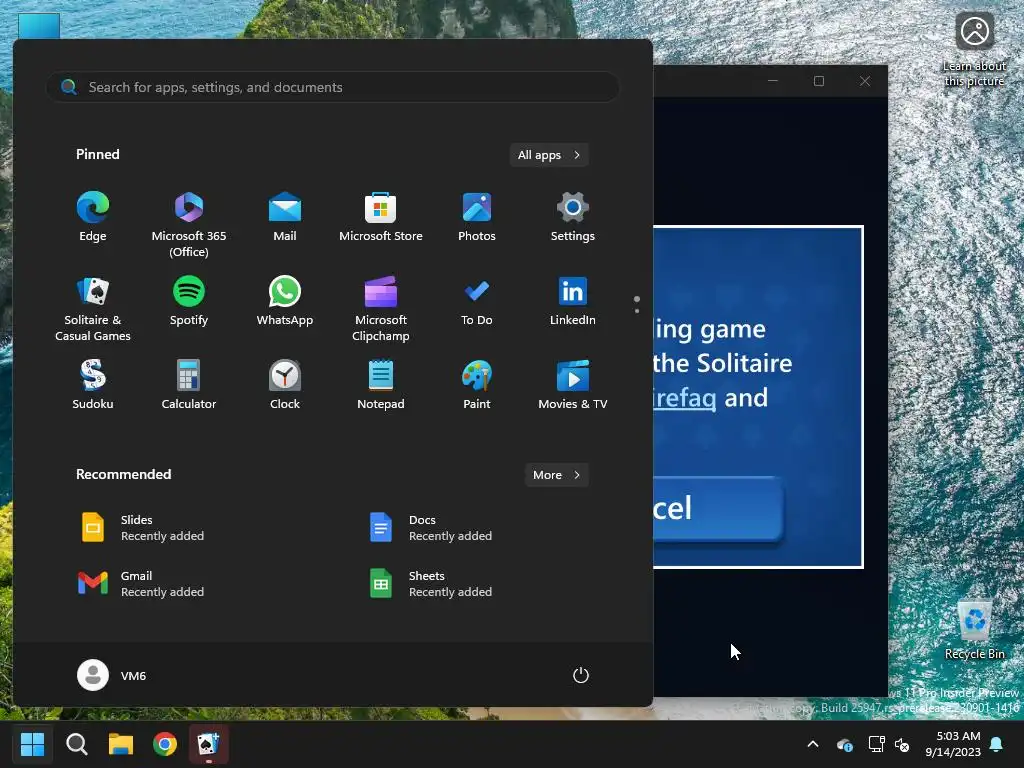
Task: Expand More recommended items
Action: (x=556, y=475)
